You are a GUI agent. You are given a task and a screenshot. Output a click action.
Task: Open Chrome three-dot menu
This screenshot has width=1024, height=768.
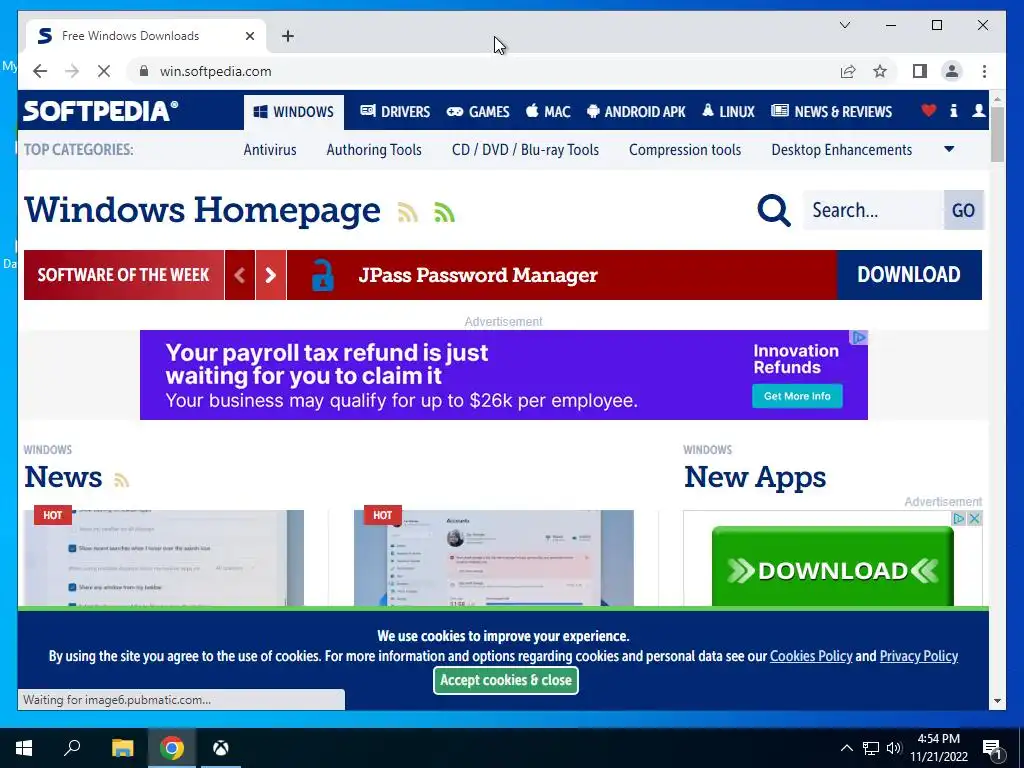tap(984, 71)
